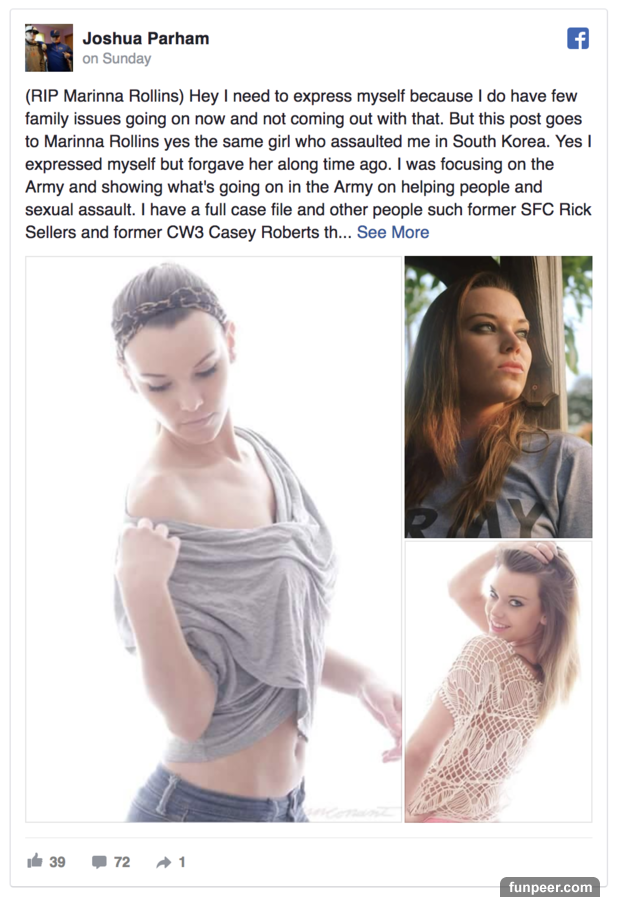
Task: Open the photo with the lace crochet top
Action: [498, 682]
